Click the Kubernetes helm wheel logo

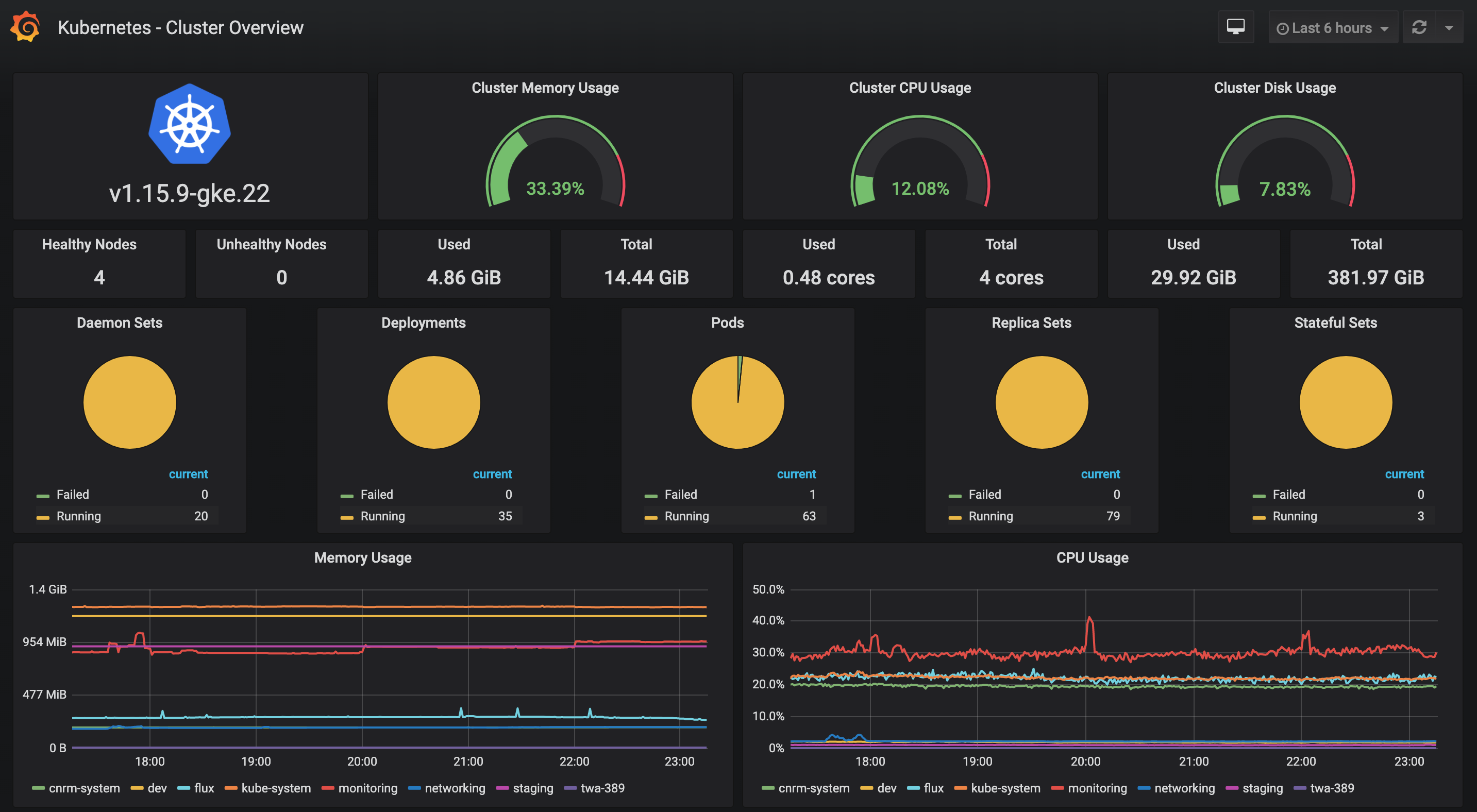tap(189, 124)
